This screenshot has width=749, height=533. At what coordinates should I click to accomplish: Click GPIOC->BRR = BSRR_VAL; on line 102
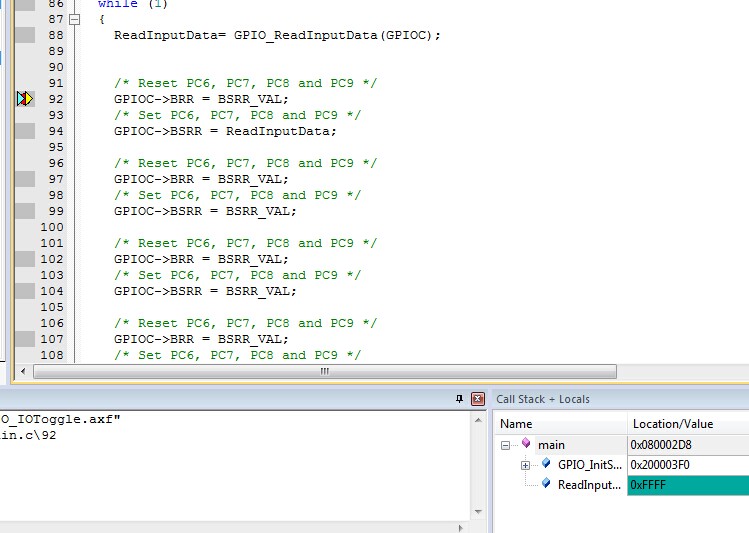coord(201,259)
